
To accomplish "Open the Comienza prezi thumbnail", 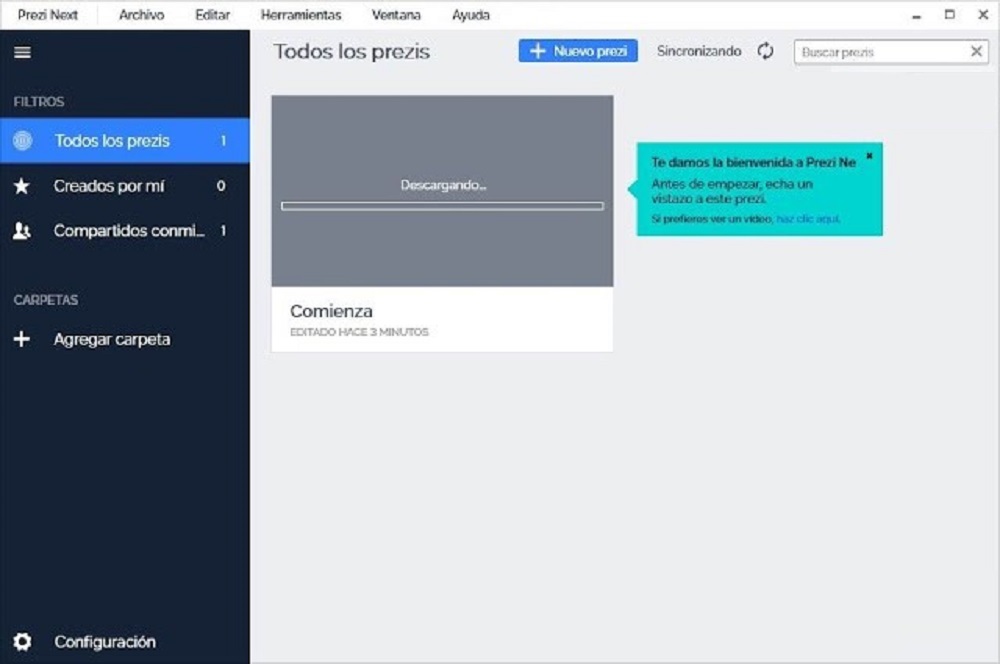I will pos(442,191).
